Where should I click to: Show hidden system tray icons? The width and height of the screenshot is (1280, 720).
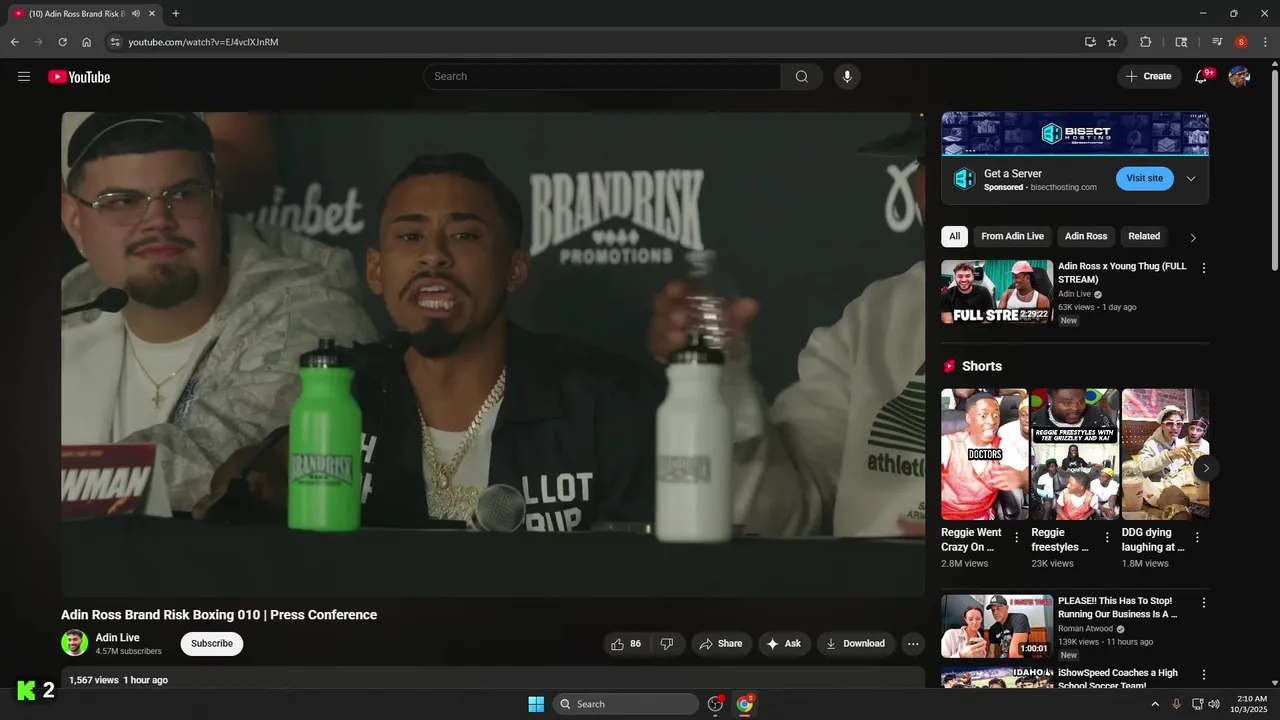point(1155,704)
